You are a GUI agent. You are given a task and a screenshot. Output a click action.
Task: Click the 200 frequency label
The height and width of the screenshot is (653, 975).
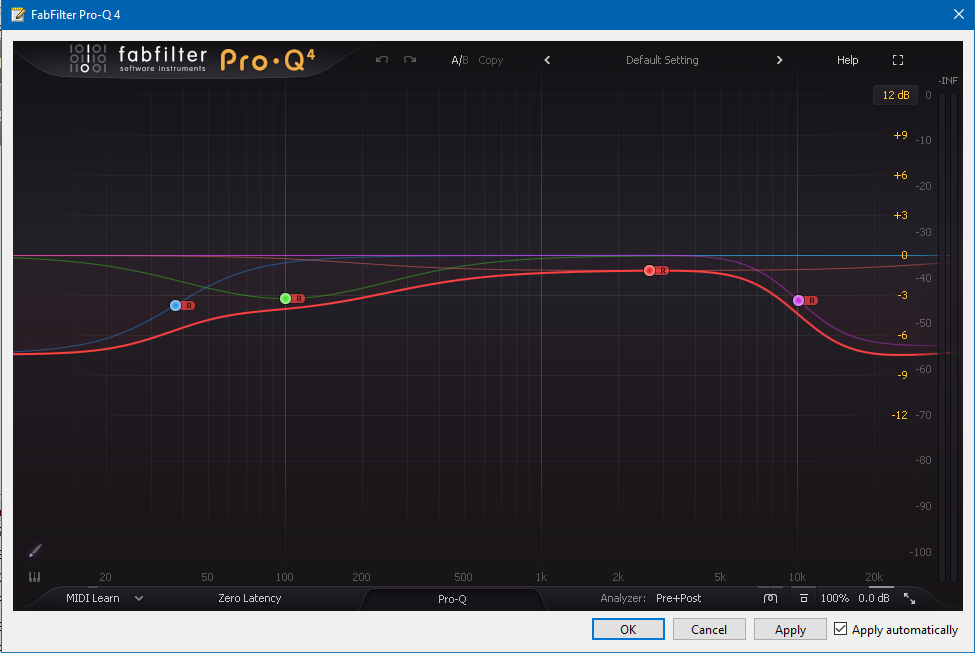click(x=361, y=577)
